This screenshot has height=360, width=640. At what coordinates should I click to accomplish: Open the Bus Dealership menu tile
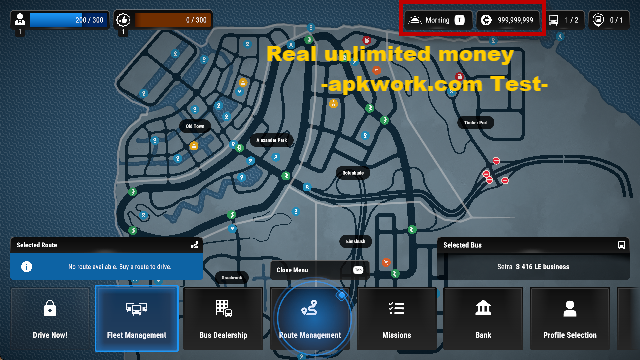point(223,318)
